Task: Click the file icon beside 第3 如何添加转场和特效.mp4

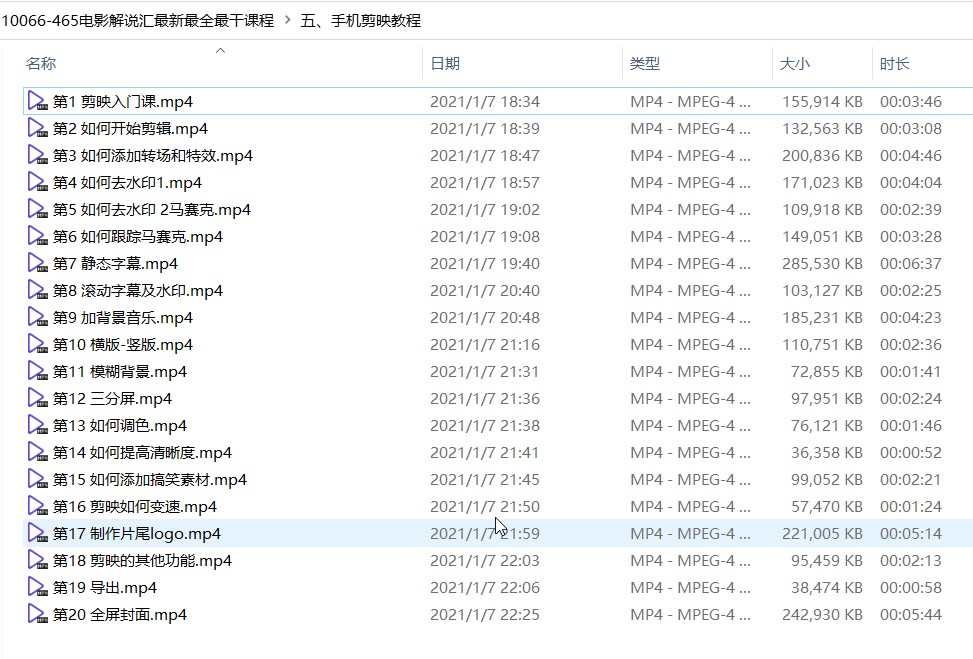Action: tap(37, 155)
